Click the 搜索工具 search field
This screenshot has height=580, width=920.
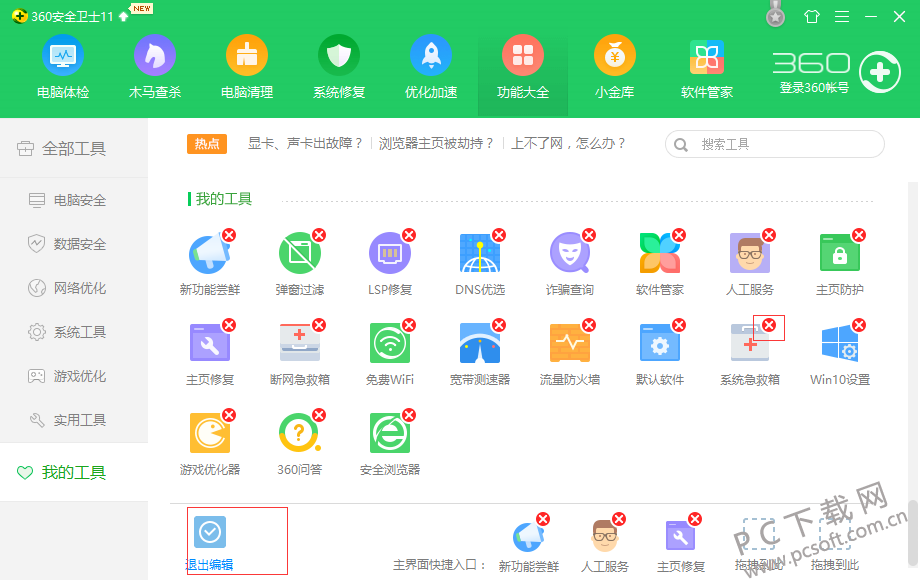774,144
